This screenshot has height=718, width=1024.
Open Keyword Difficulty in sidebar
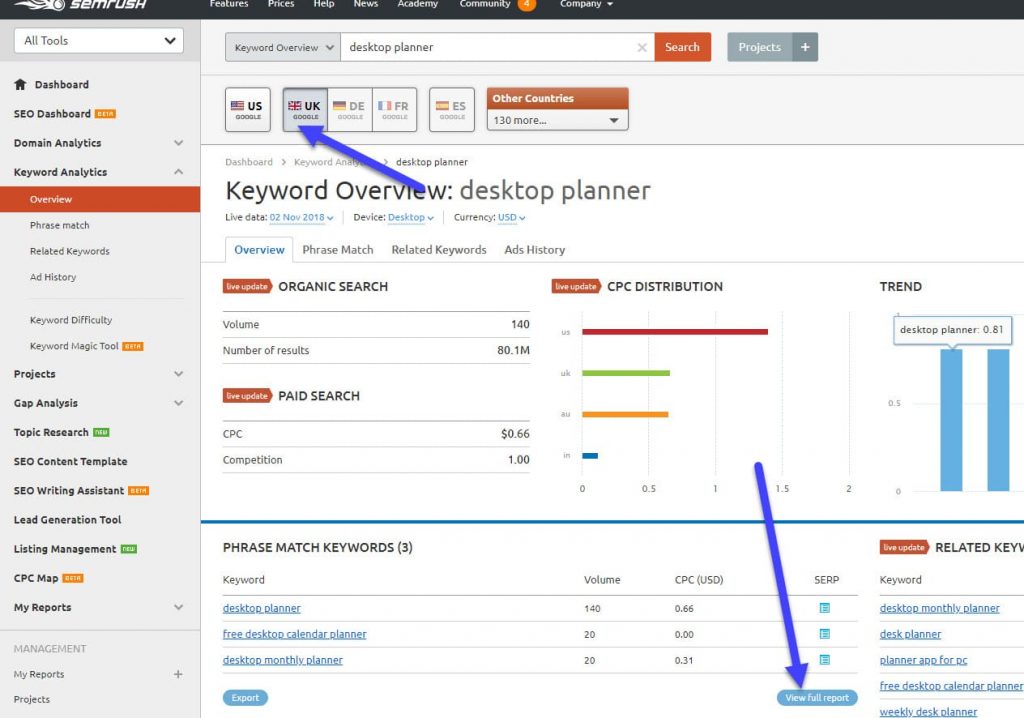pos(71,319)
